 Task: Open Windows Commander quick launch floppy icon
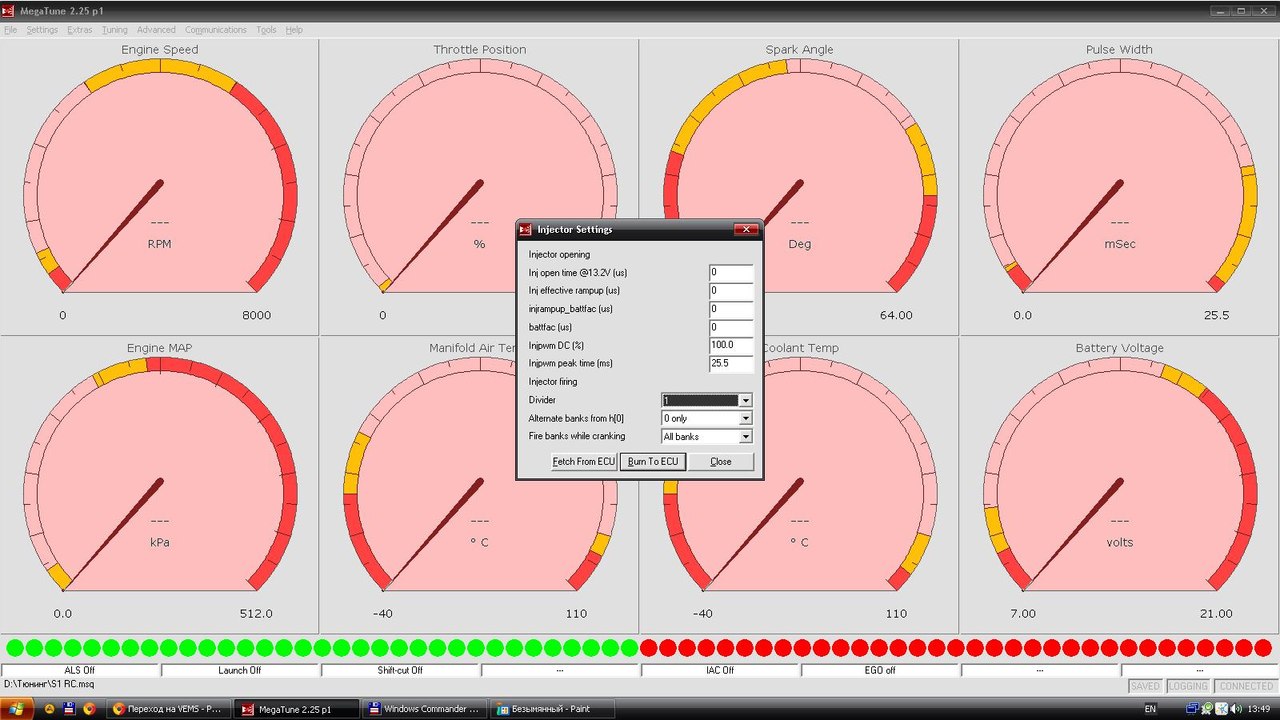pos(69,709)
